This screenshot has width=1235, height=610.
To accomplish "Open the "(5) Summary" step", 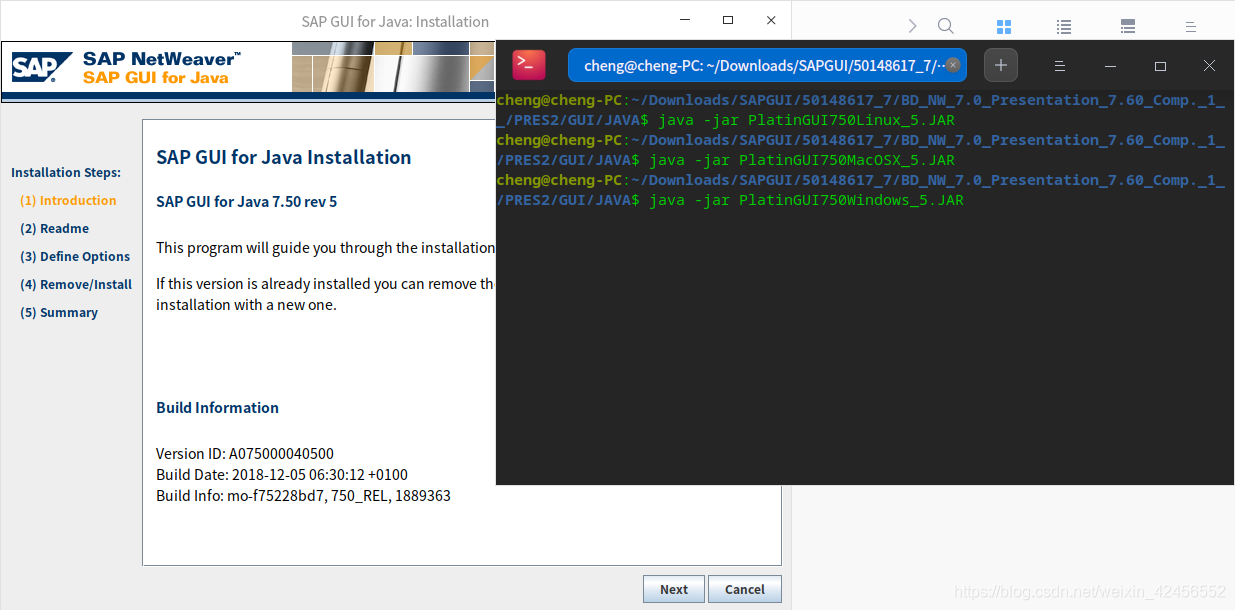I will 58,312.
